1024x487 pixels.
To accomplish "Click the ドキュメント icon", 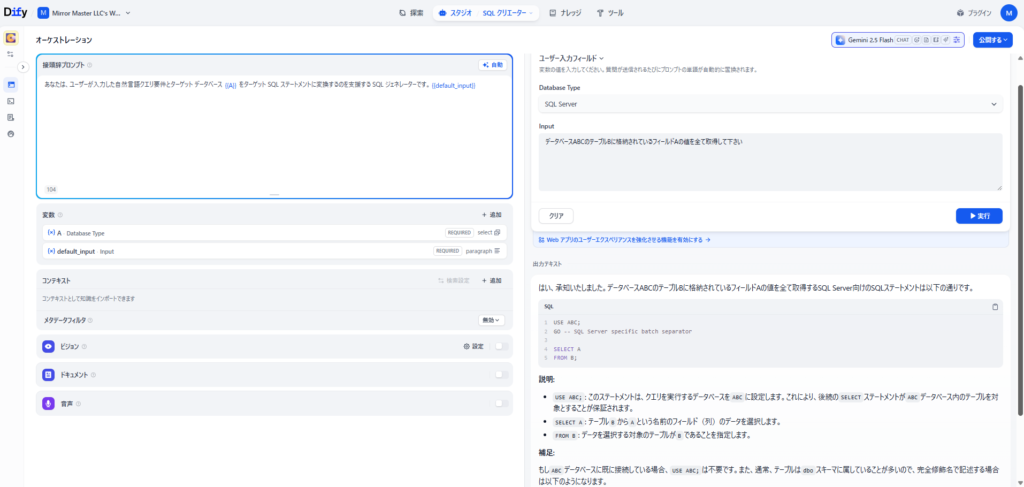I will pos(48,375).
